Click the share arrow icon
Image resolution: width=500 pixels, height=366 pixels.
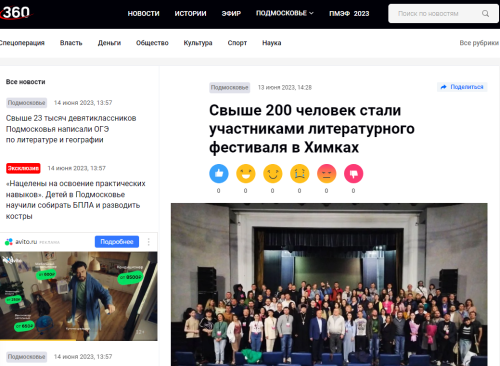pyautogui.click(x=443, y=87)
